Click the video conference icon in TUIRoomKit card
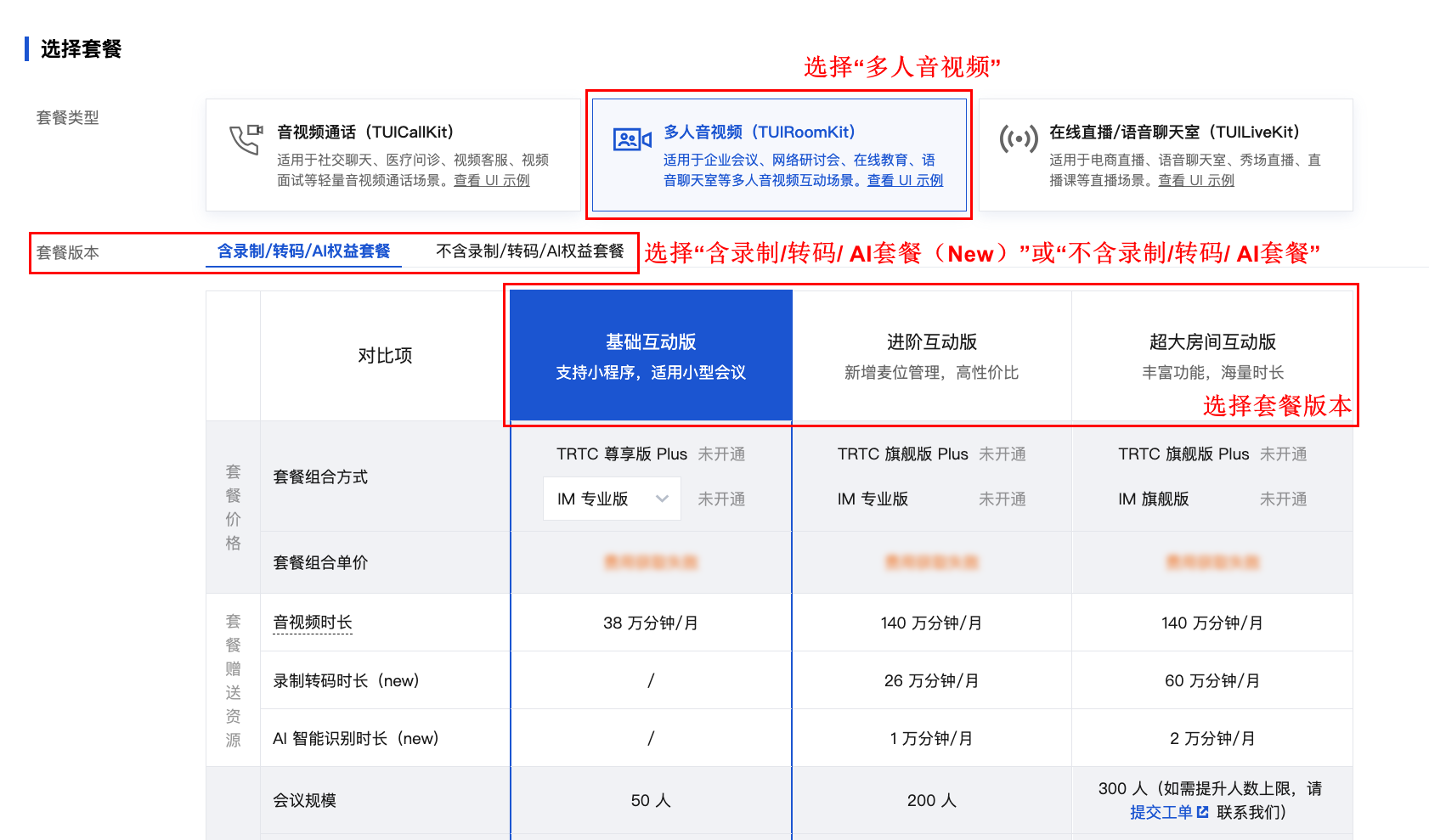Screen dimensions: 1429x840 click(632, 139)
